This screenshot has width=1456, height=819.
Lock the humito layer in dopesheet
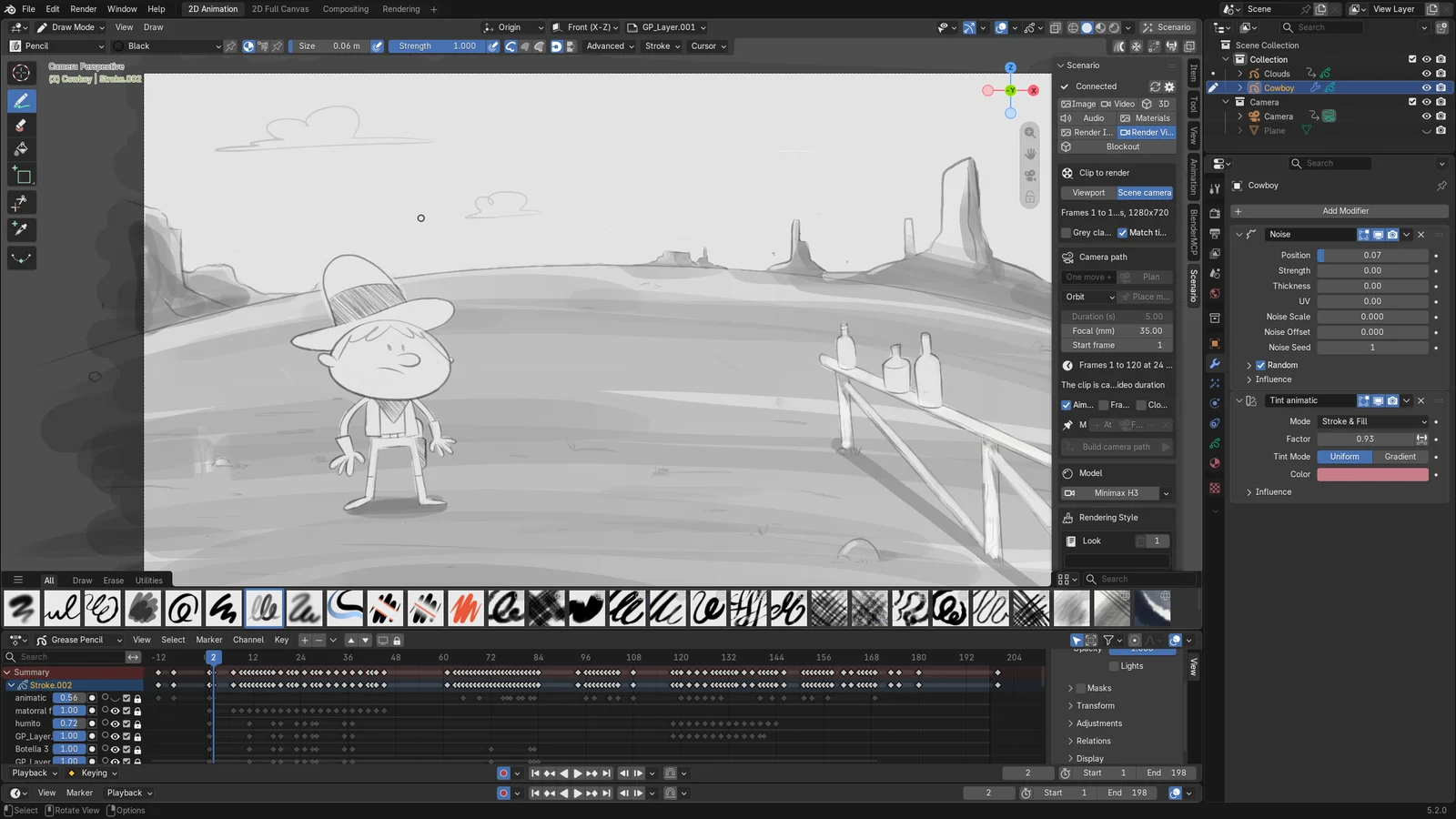tap(137, 724)
